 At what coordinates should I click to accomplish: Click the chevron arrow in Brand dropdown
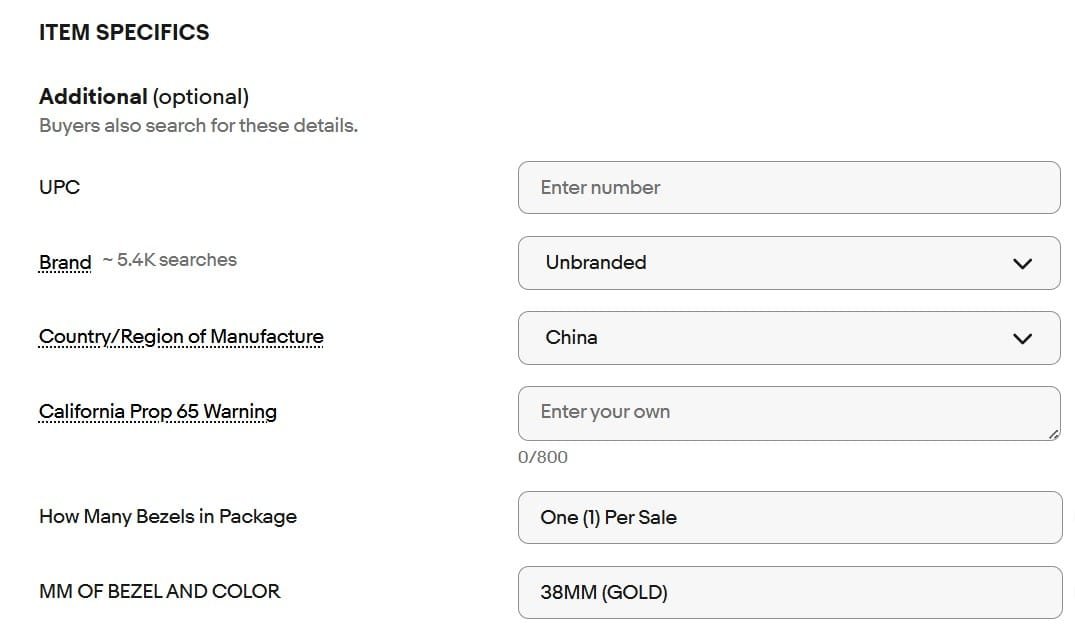[x=1022, y=264]
